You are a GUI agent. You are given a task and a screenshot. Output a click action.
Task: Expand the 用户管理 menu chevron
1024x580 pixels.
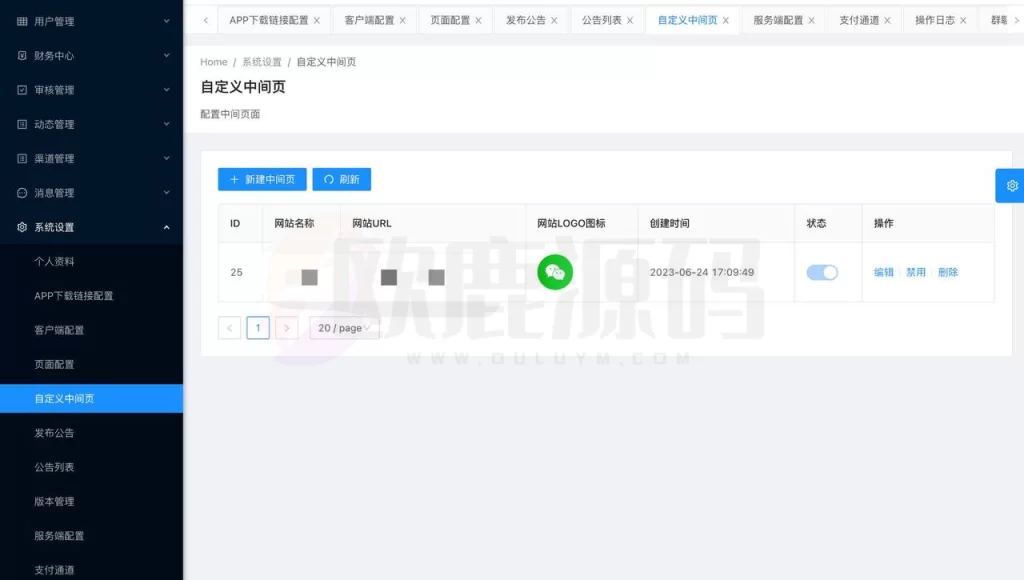[x=168, y=20]
